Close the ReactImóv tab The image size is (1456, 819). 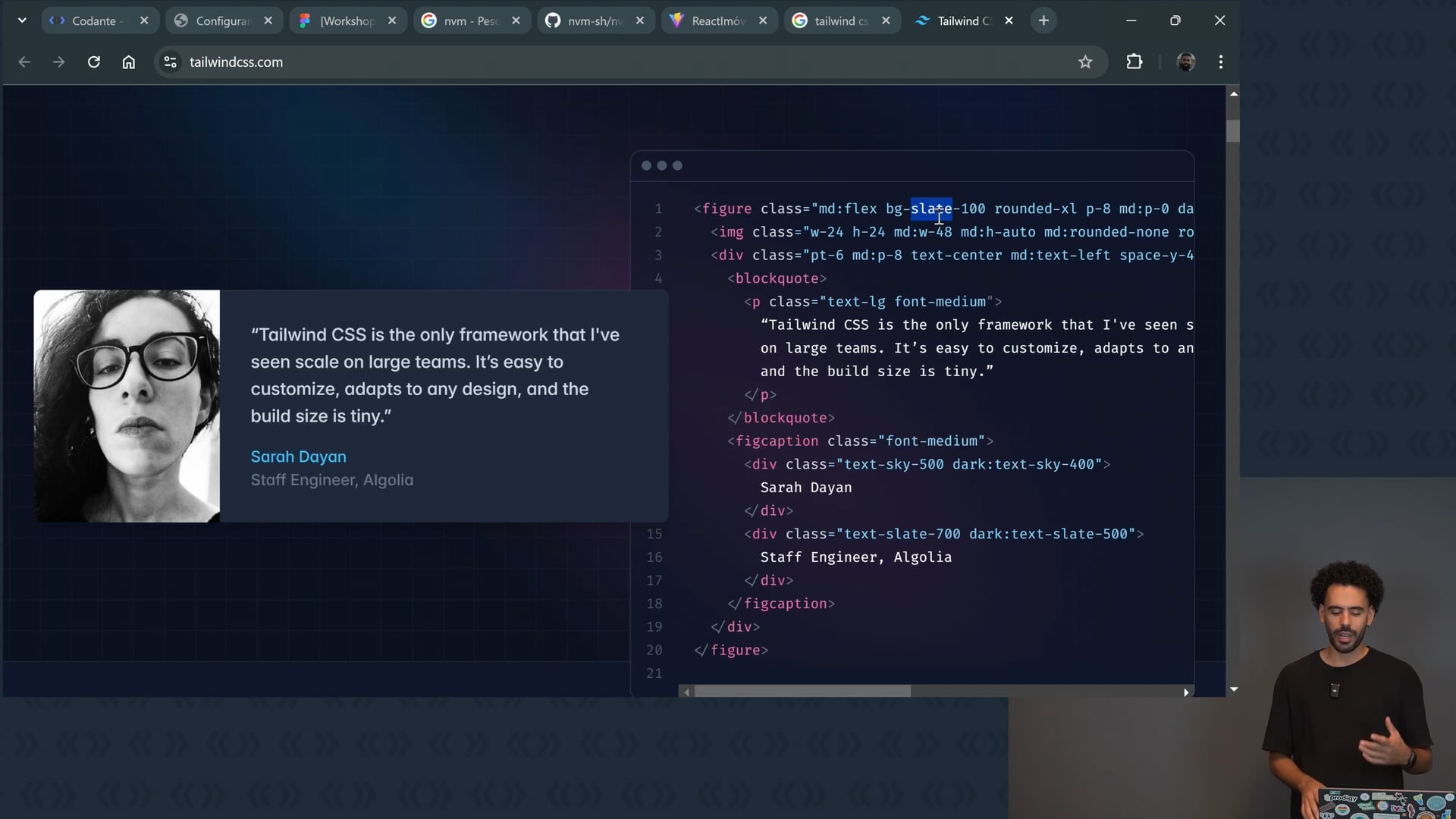coord(763,20)
